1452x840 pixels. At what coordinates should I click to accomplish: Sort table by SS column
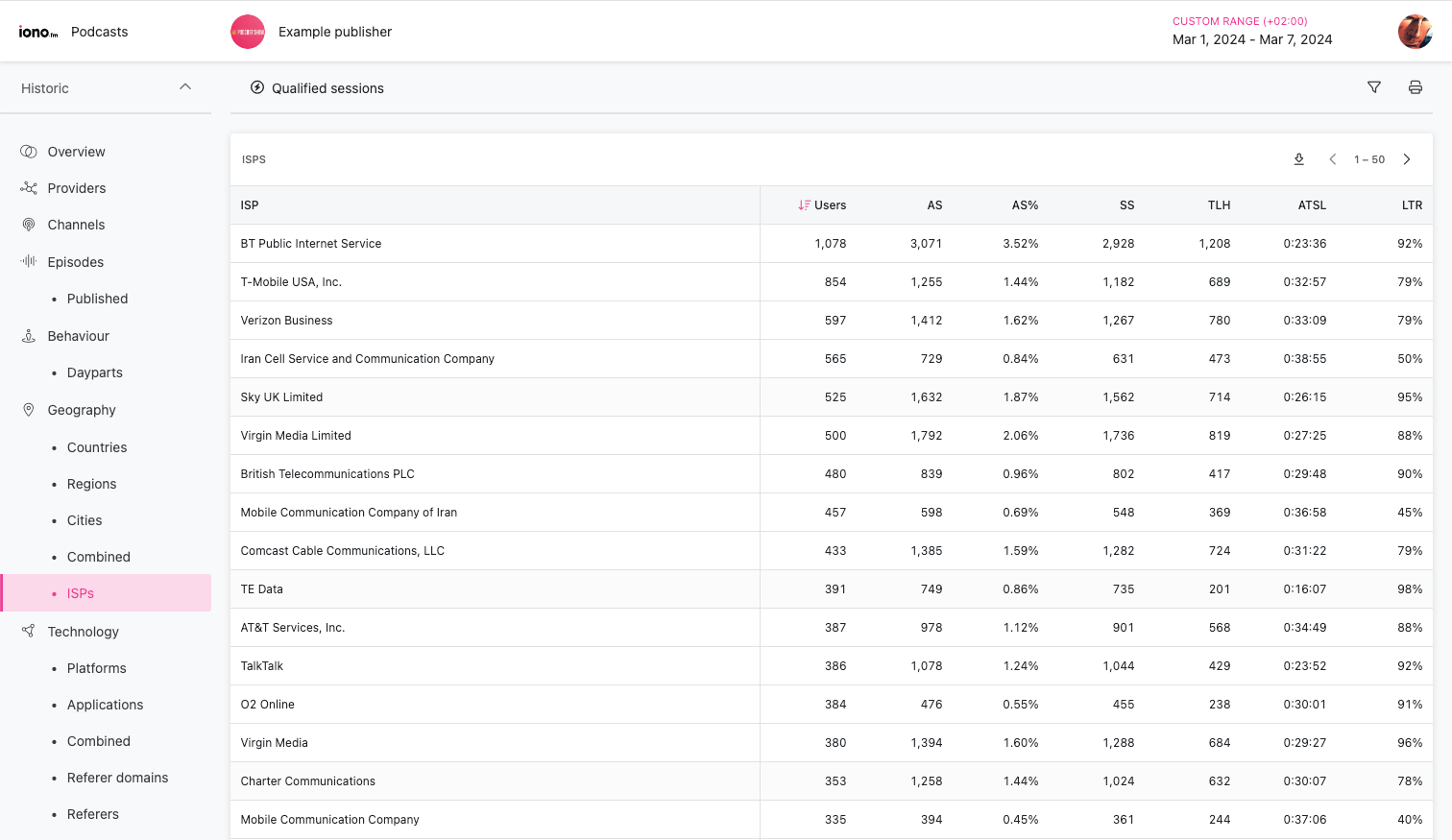1126,205
